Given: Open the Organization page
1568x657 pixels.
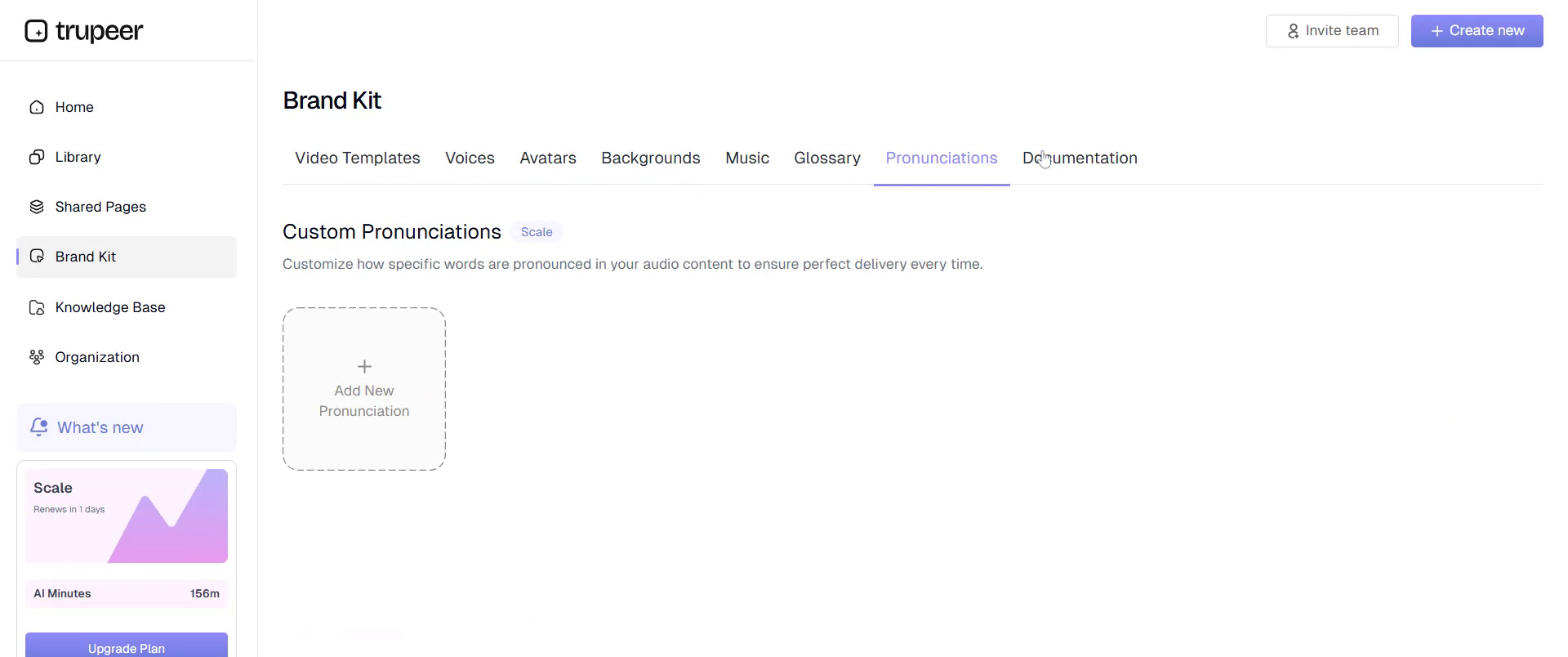Looking at the screenshot, I should point(127,357).
